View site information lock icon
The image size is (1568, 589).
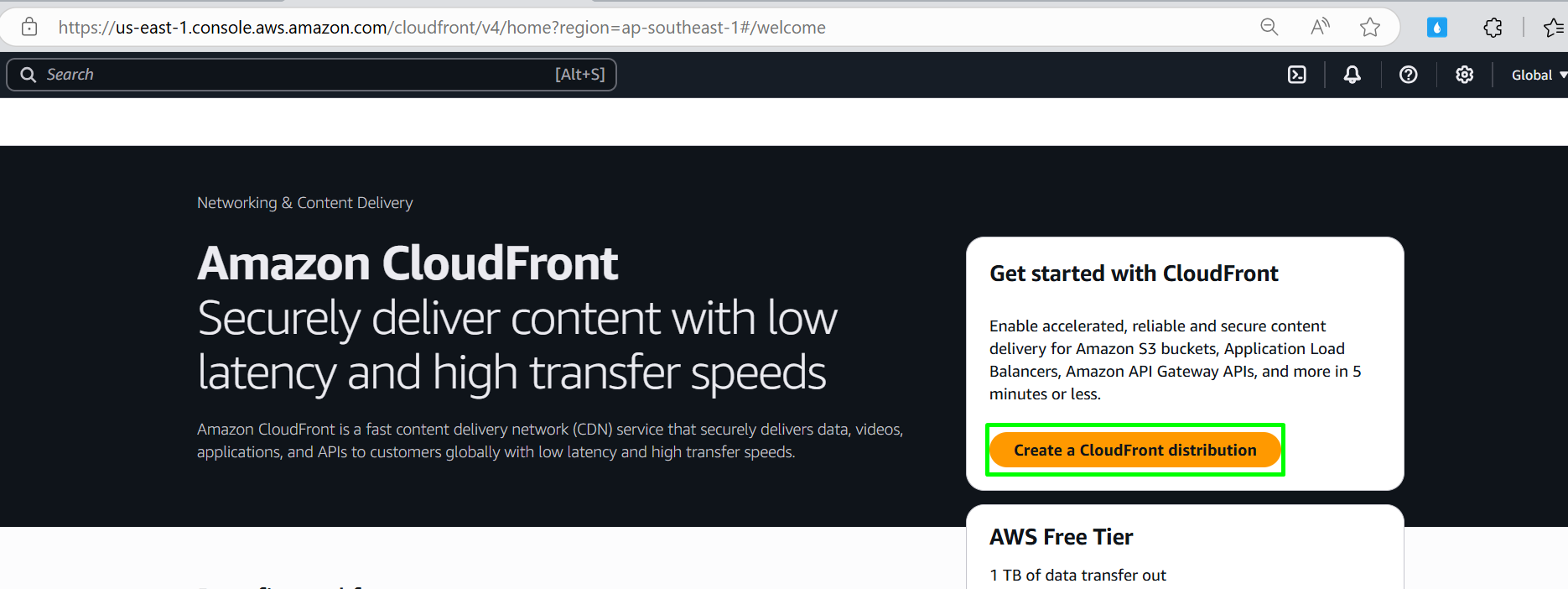[29, 27]
